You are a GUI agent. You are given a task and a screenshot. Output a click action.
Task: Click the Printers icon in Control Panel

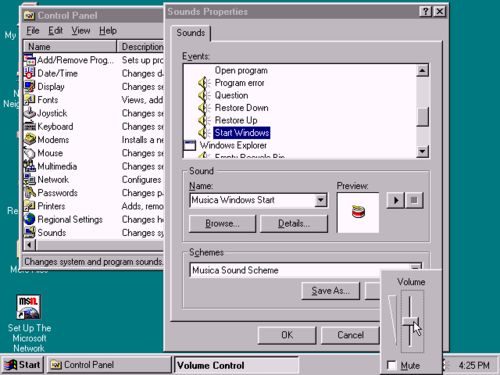tap(30, 206)
